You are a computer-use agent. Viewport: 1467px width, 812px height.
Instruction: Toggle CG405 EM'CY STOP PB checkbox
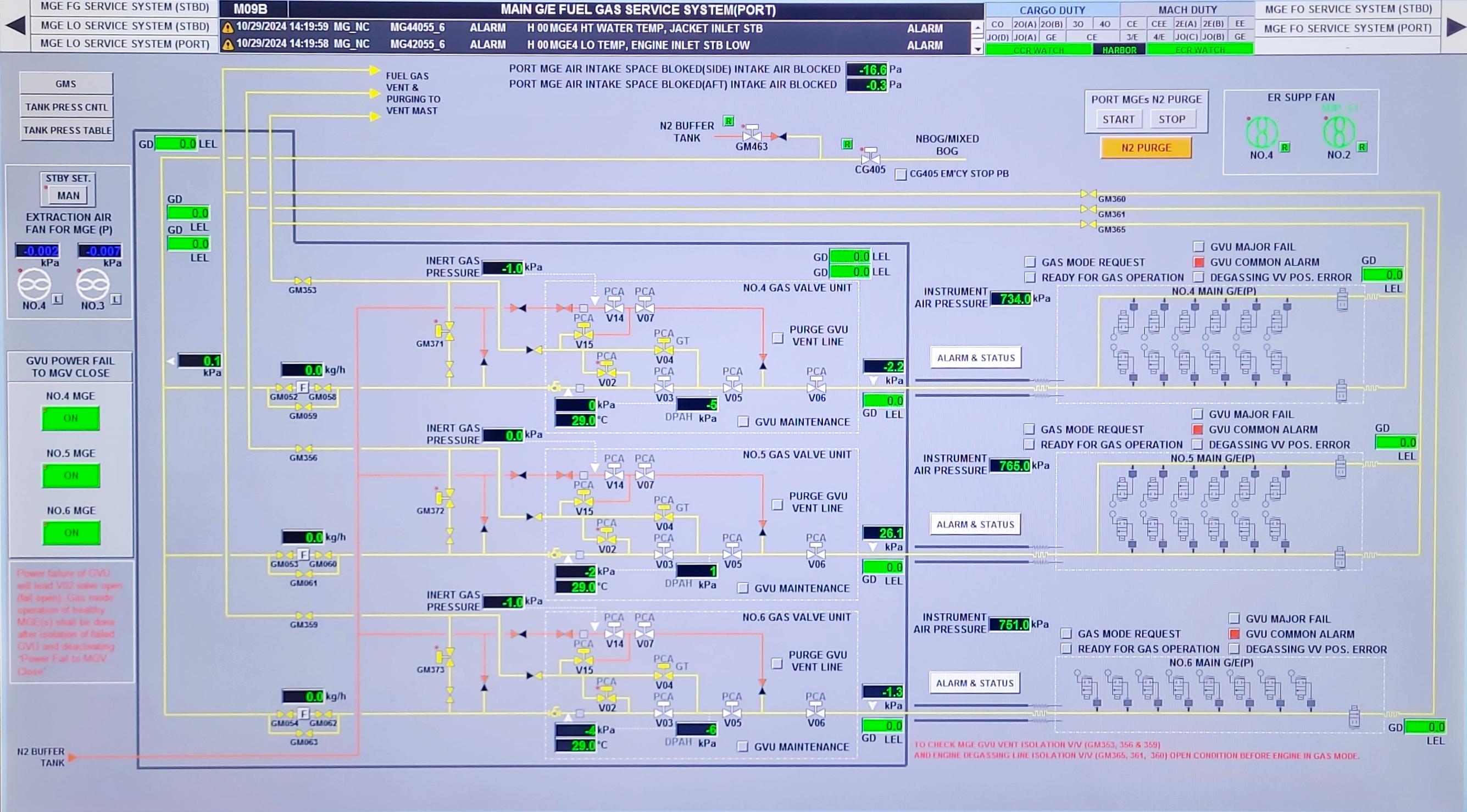(901, 174)
